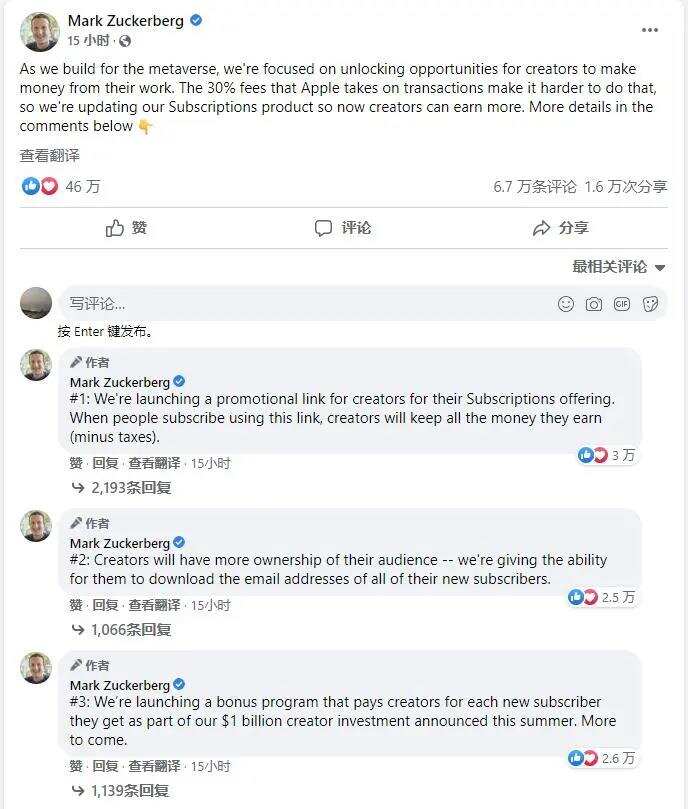This screenshot has width=688, height=809.
Task: Click the 评论 comment button
Action: click(343, 228)
